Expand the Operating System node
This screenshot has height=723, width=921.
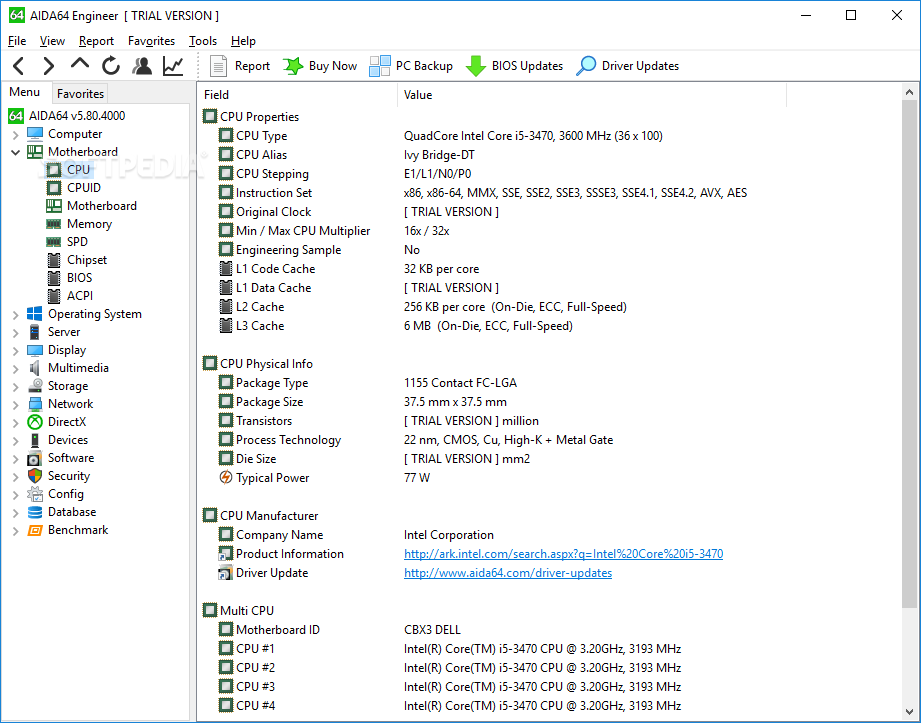tap(16, 315)
